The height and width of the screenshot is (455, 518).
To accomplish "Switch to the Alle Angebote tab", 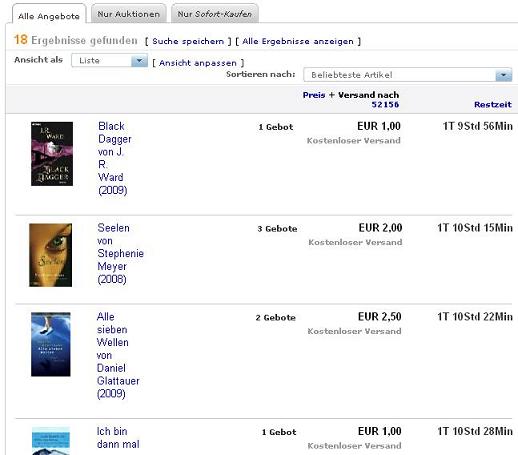I will [x=49, y=16].
